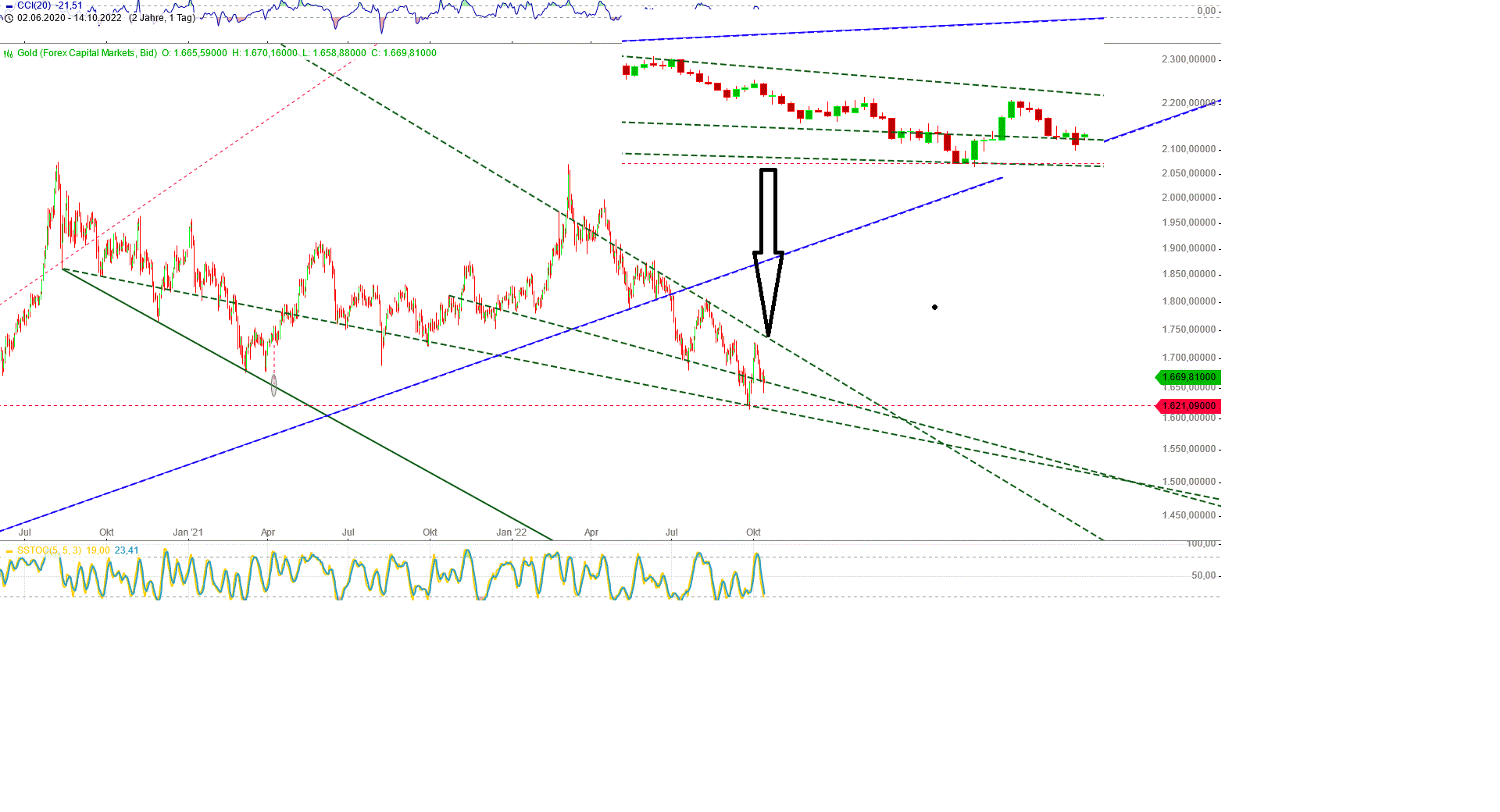
Task: Click the CCI(20) value -21,51
Action: 66,5
